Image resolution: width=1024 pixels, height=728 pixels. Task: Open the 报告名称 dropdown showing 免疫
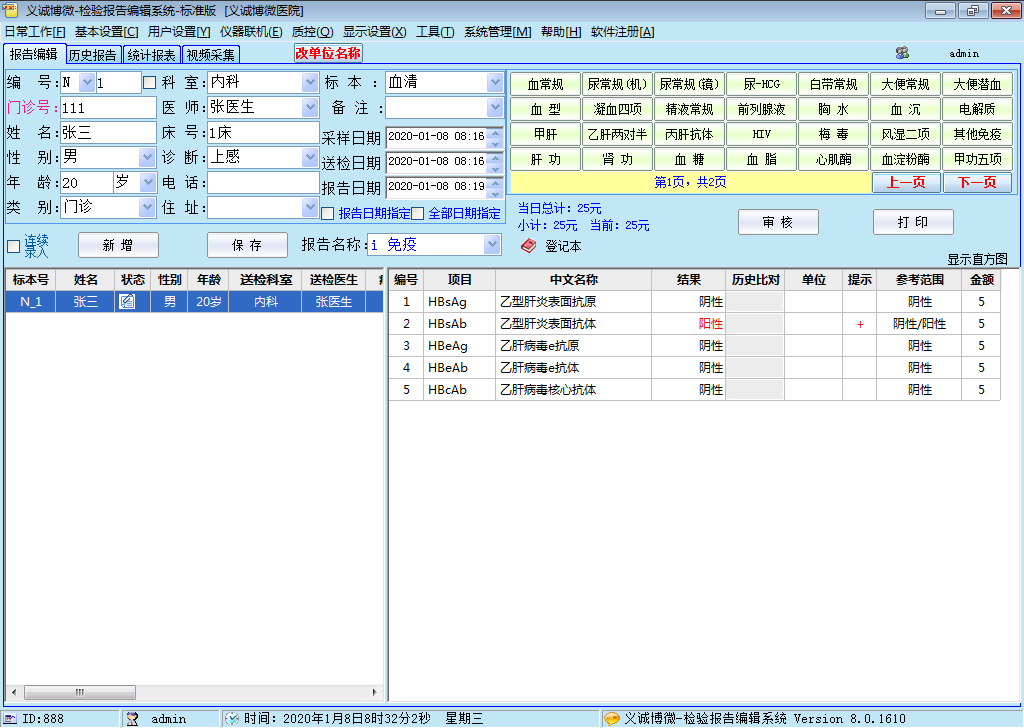point(492,245)
